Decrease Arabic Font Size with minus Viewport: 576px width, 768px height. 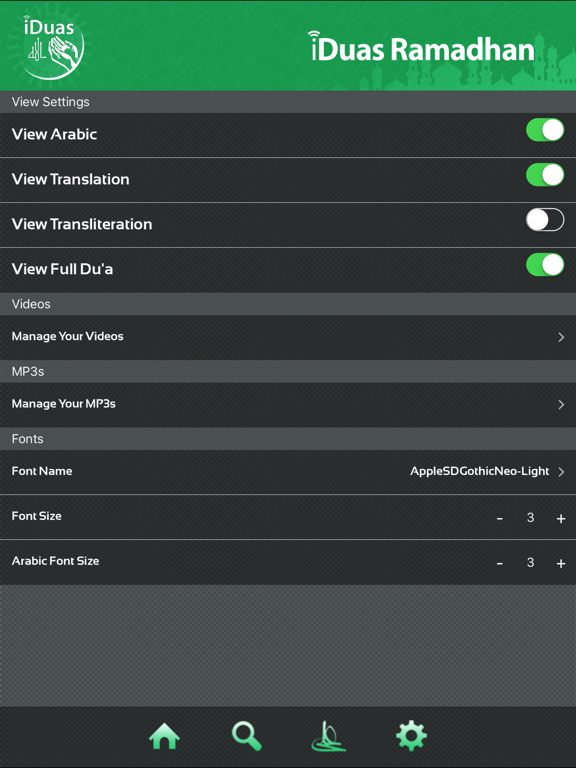click(x=500, y=563)
